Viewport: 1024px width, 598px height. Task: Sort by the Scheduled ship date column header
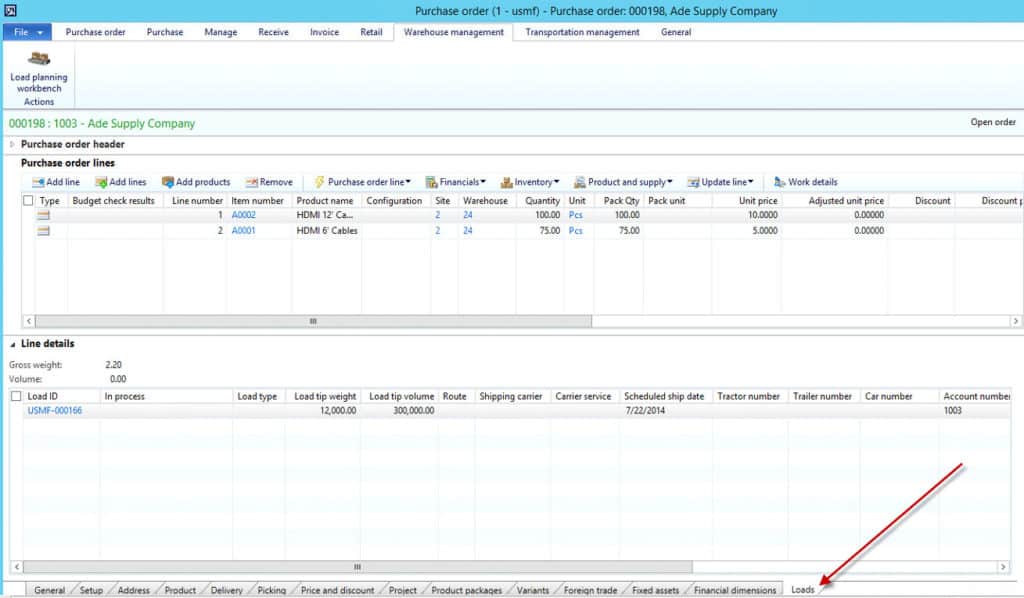(664, 396)
